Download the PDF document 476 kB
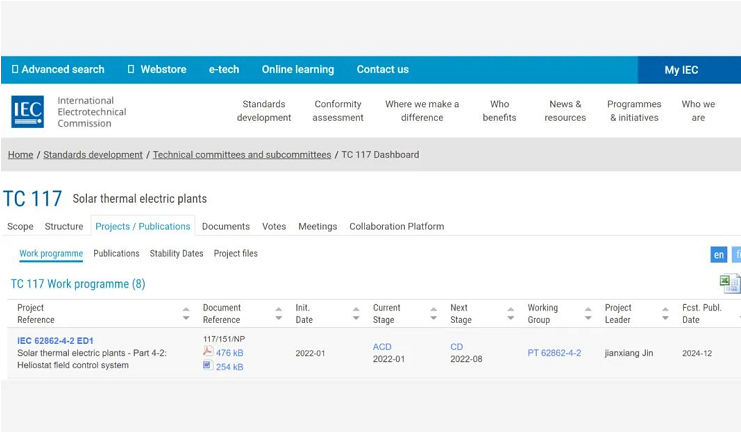 [x=229, y=353]
